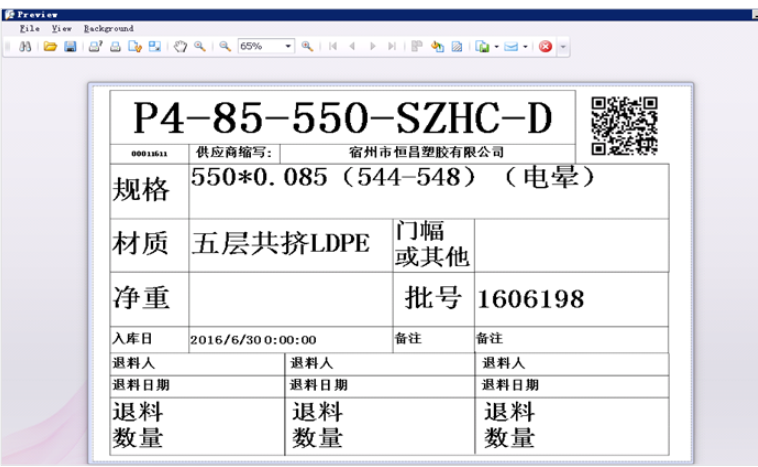Image resolution: width=758 pixels, height=467 pixels.
Task: Go to the next page
Action: pos(373,46)
